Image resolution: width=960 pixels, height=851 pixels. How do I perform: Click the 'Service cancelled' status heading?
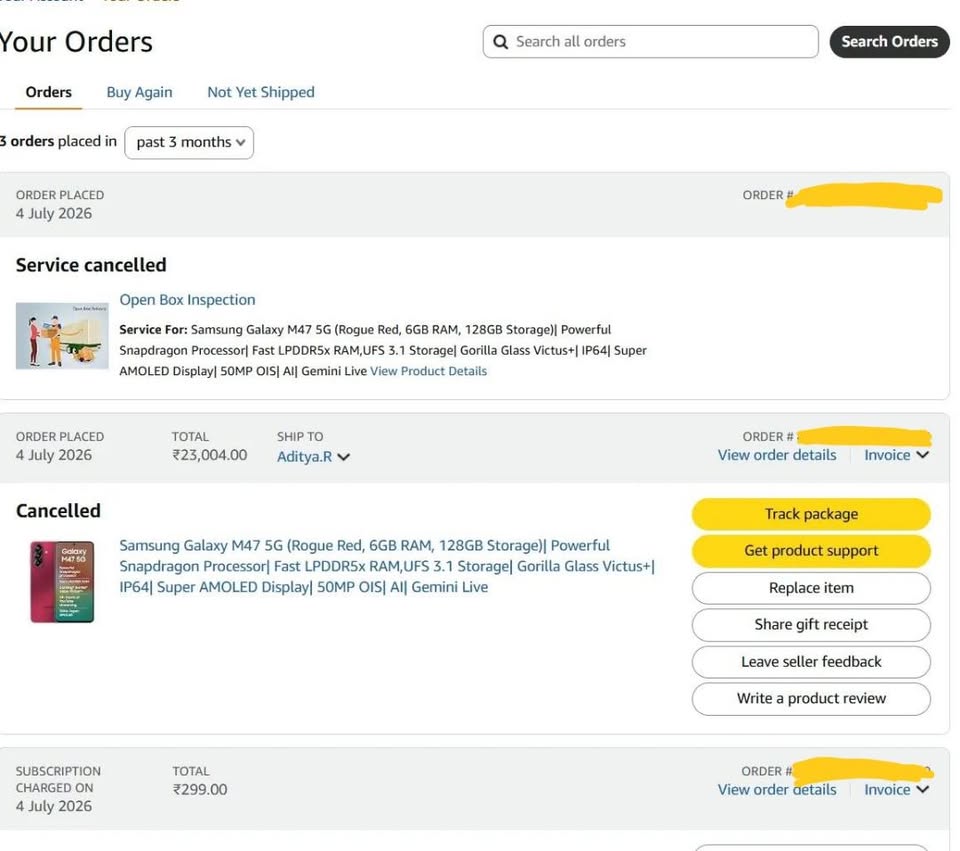(91, 265)
